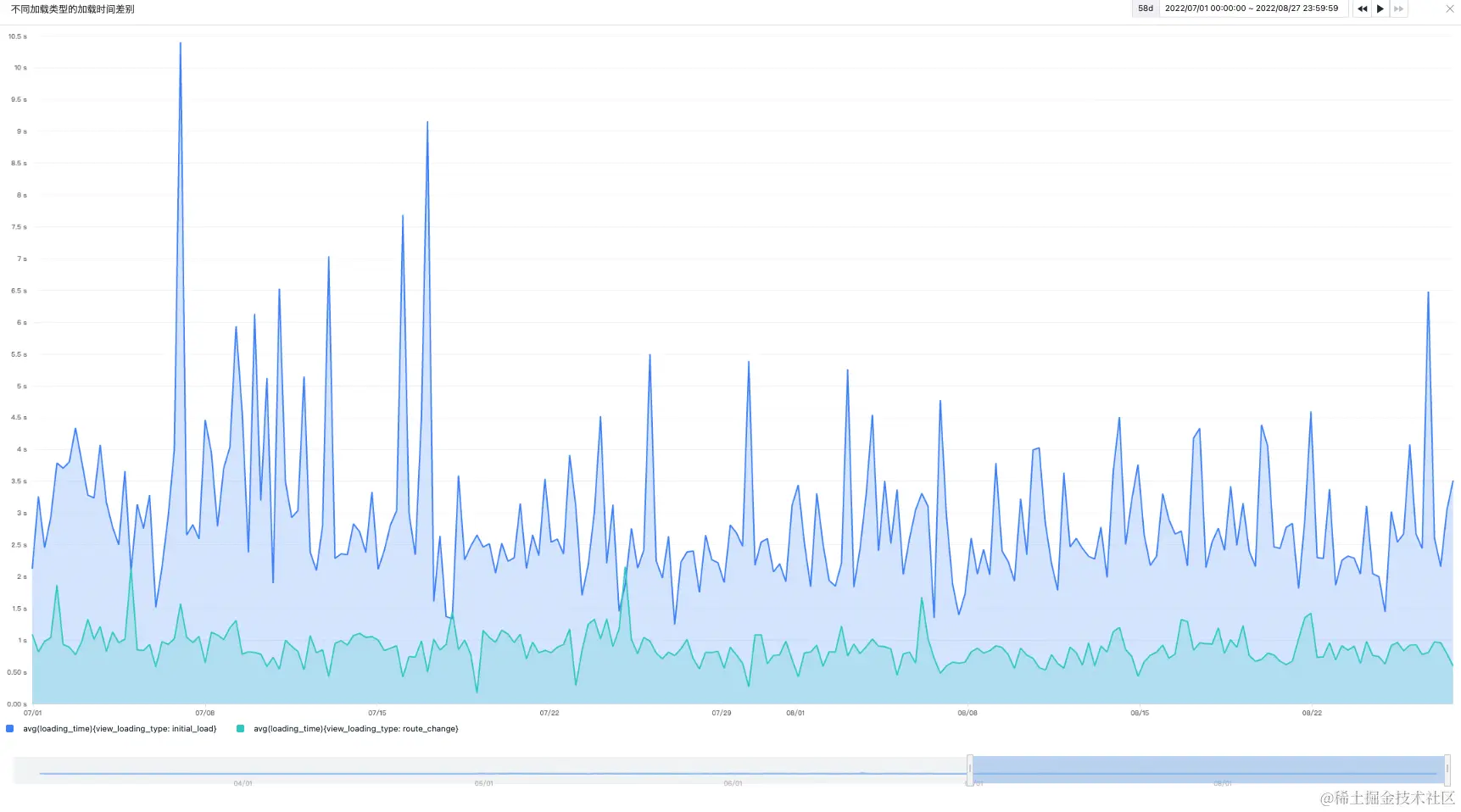The image size is (1461, 812).
Task: Click the 07/08 x-axis date label
Action: click(x=205, y=713)
